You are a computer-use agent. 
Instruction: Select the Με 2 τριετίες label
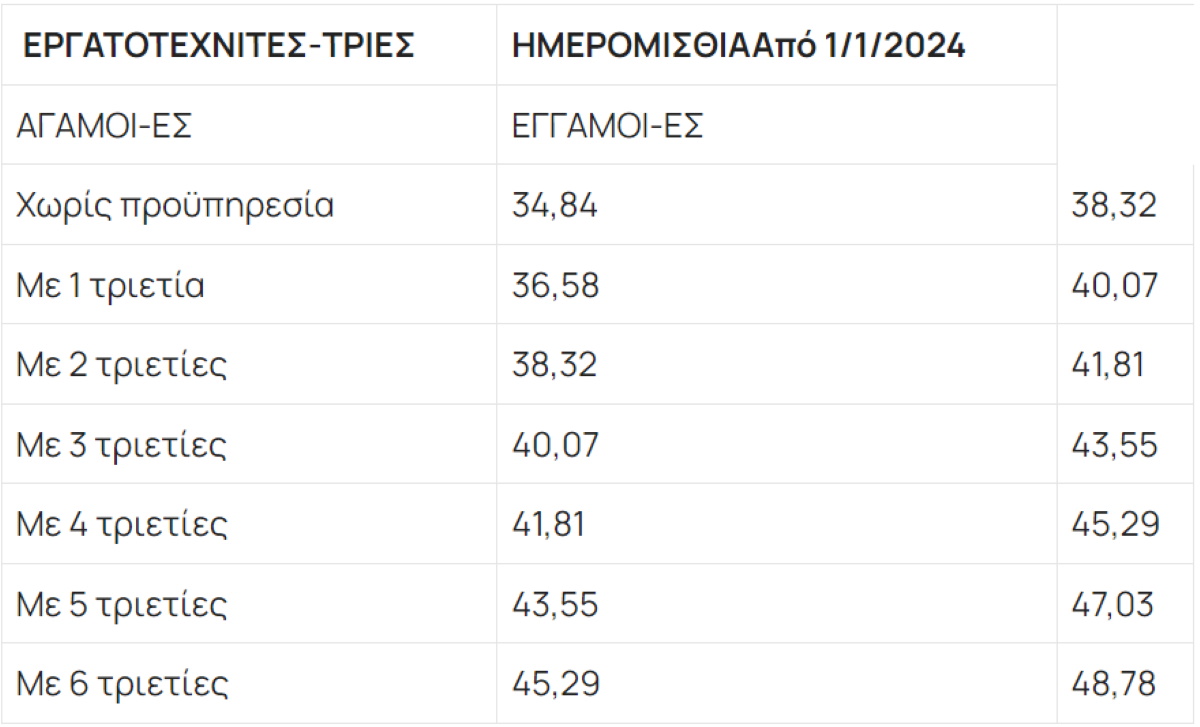coord(122,365)
